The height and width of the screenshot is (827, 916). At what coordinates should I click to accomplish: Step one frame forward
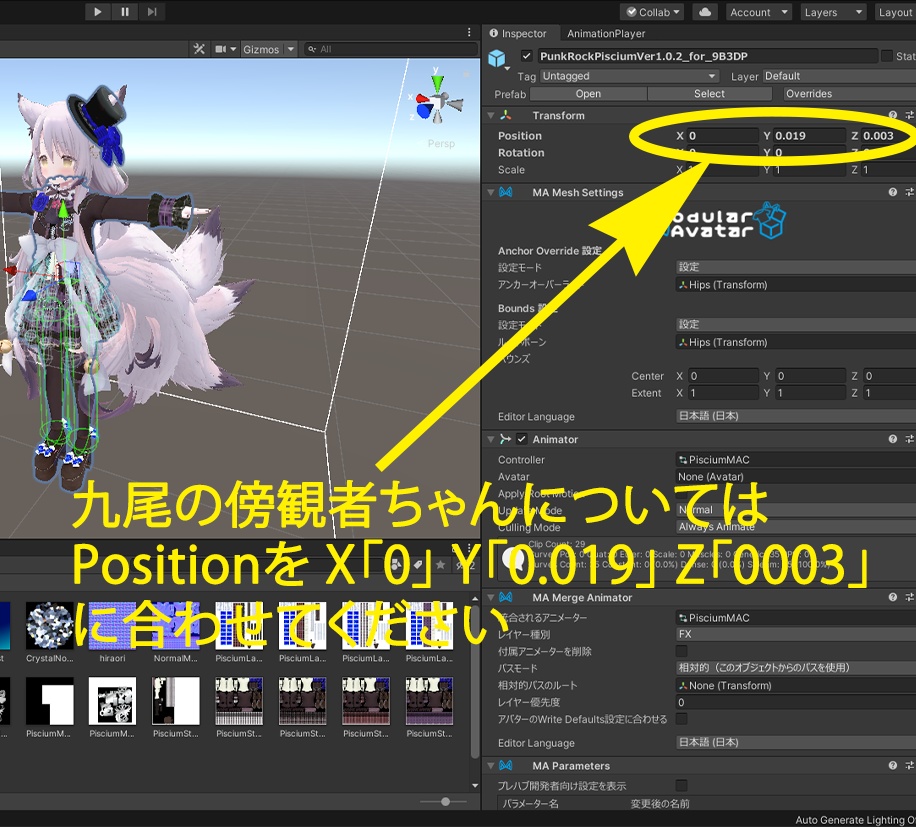152,12
